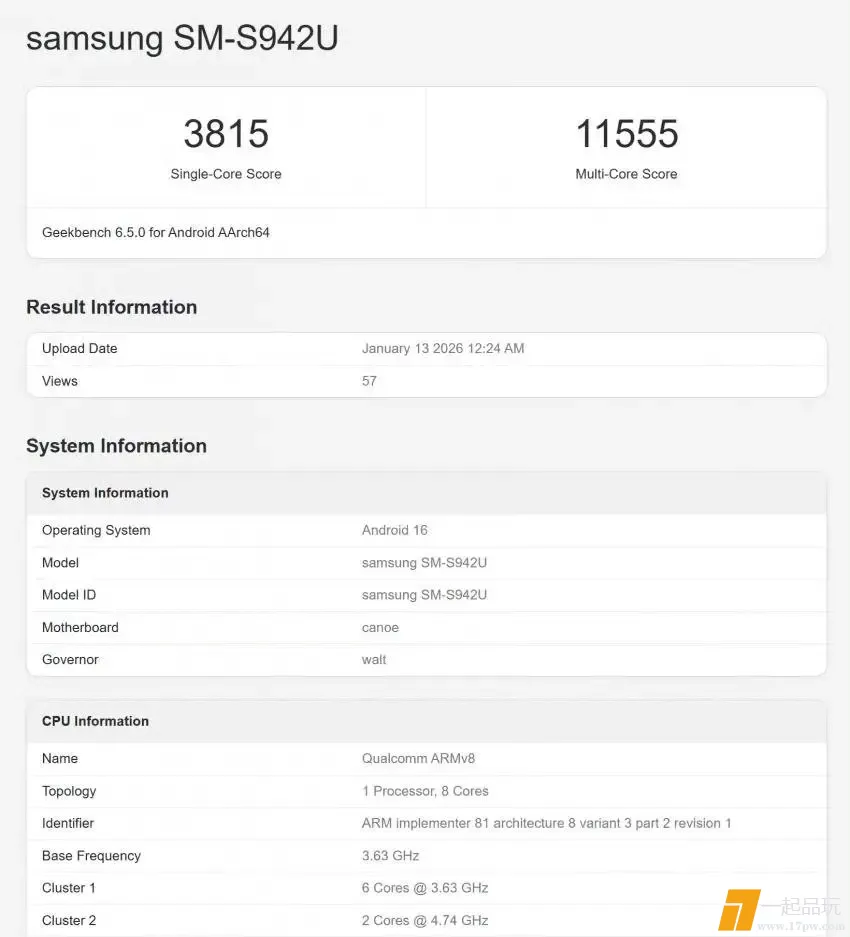
Task: Click the Views label
Action: [60, 381]
